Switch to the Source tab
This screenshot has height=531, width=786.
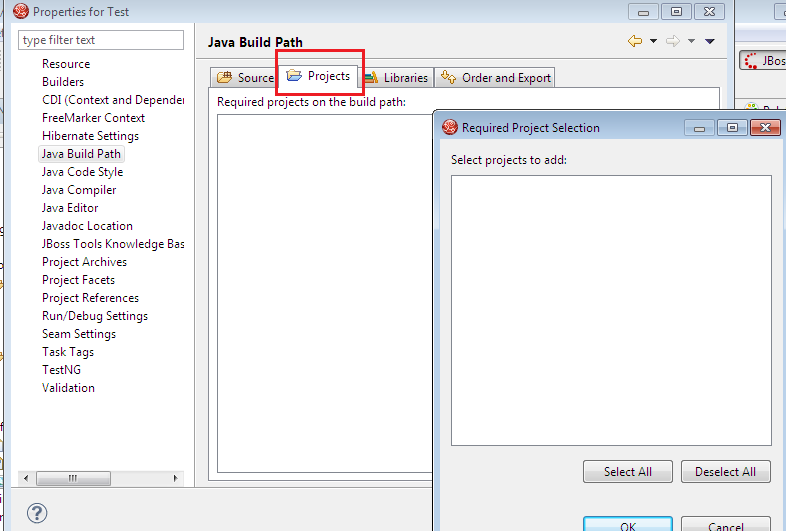pos(245,78)
